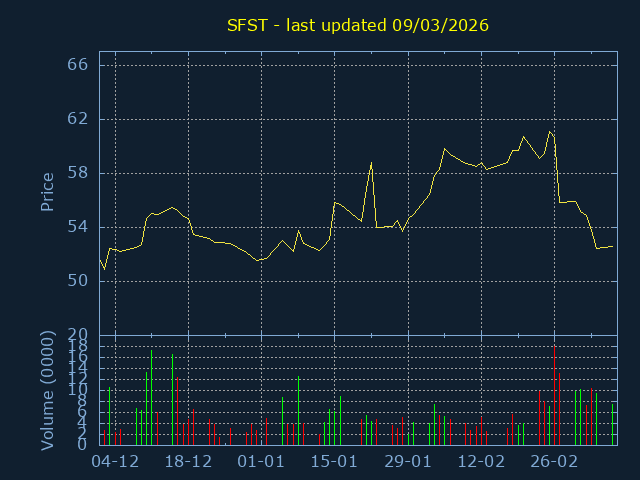640x480 pixels.
Task: Select the 01-01 date label
Action: 261,462
